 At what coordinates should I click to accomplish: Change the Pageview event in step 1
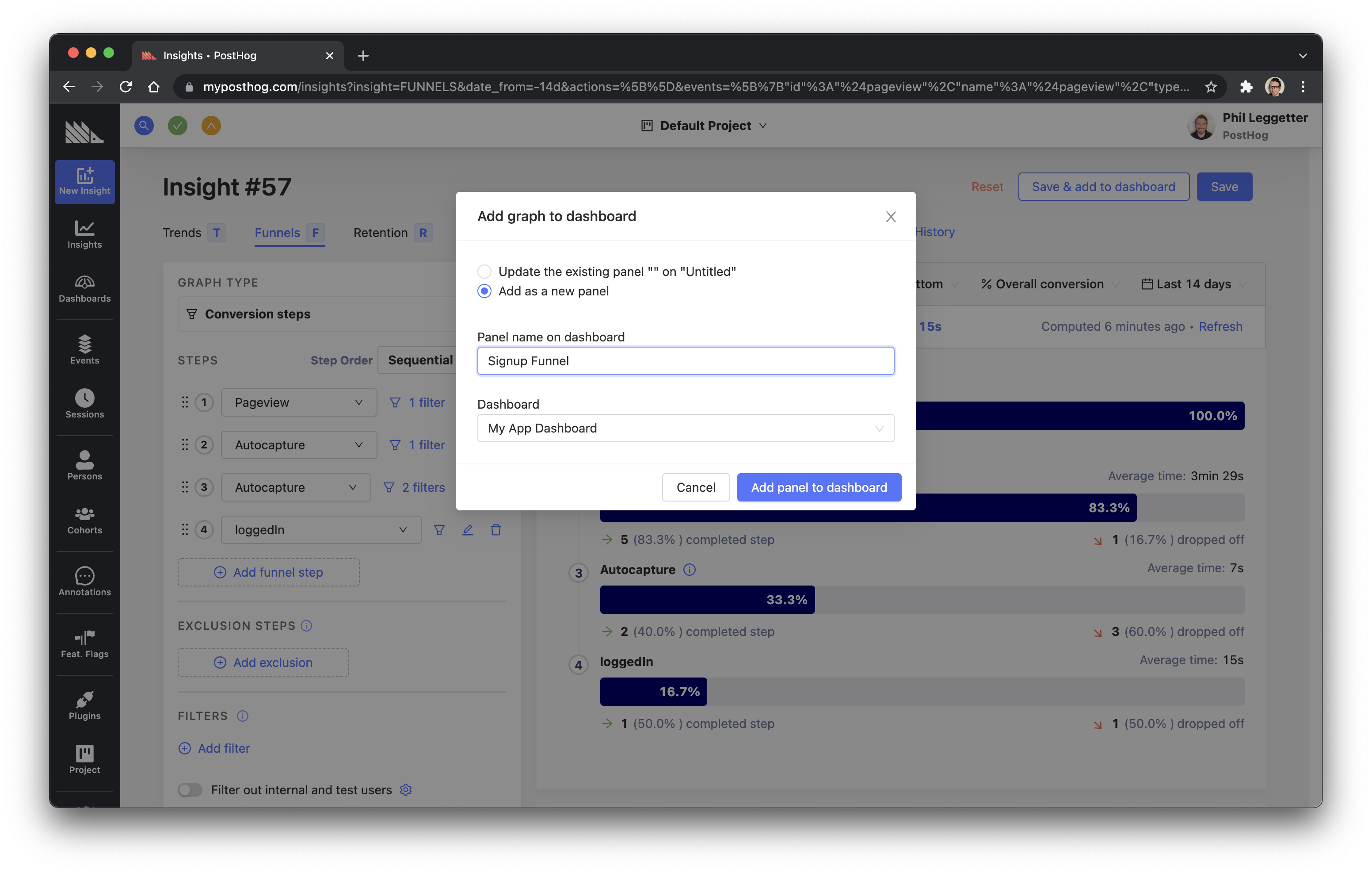tap(298, 402)
